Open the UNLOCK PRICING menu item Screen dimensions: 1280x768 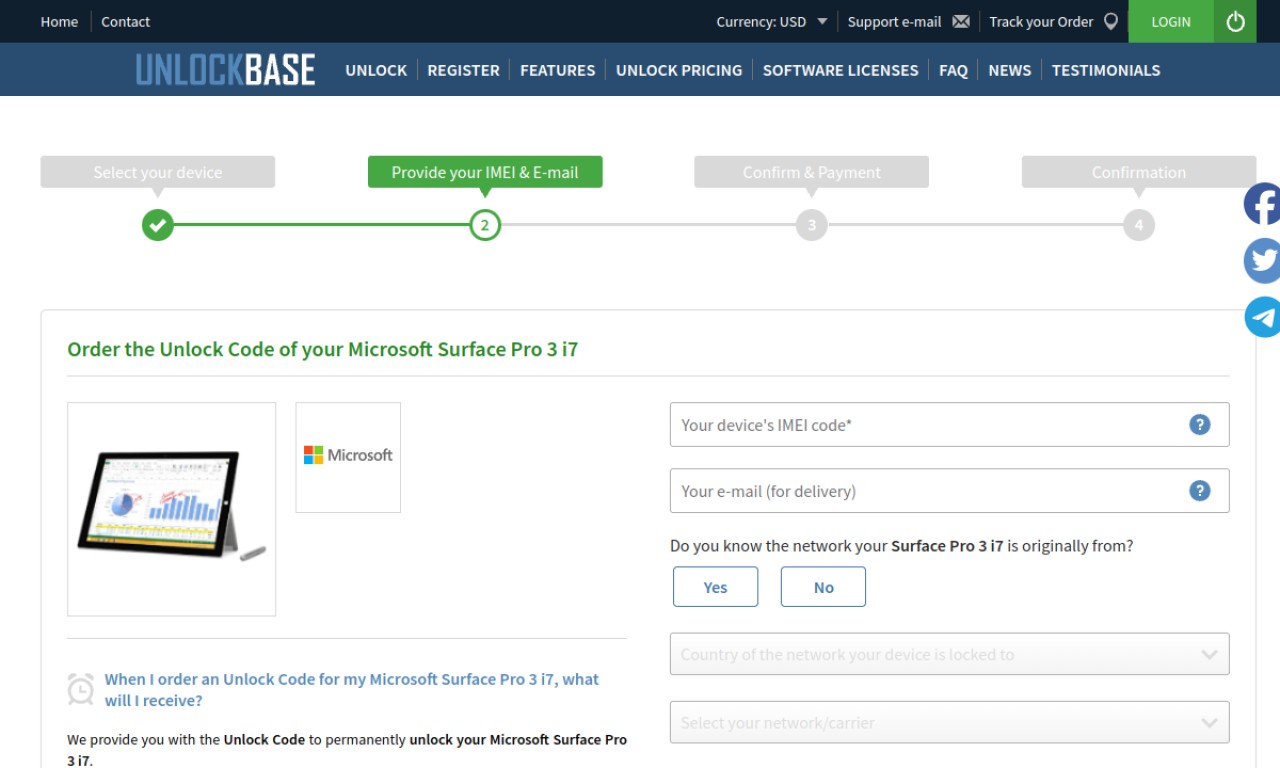tap(679, 70)
